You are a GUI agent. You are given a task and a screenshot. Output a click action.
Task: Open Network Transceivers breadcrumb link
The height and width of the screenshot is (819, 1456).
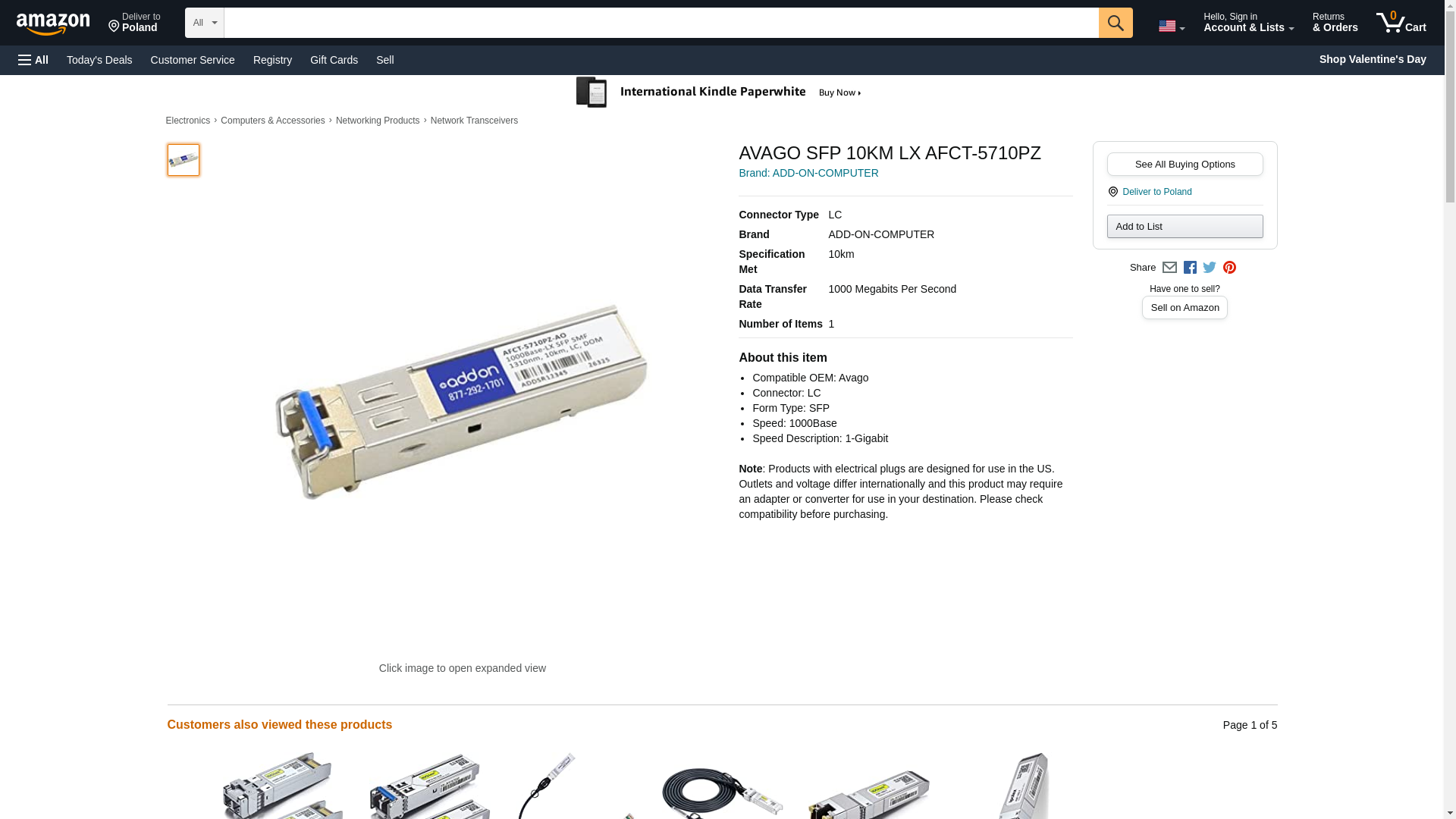[474, 121]
